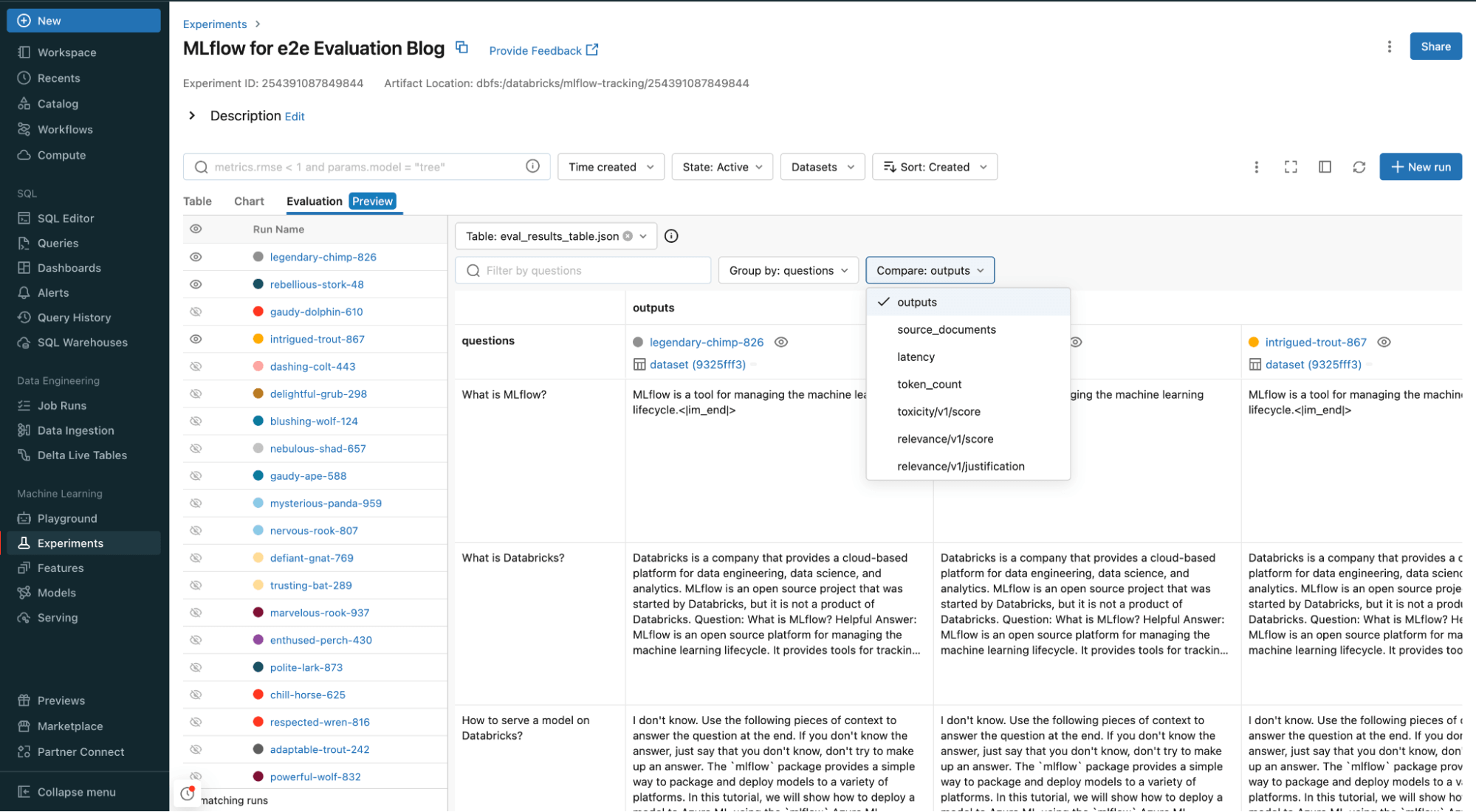Viewport: 1476px width, 812px height.
Task: Click info icon beside the table selector
Action: point(671,236)
